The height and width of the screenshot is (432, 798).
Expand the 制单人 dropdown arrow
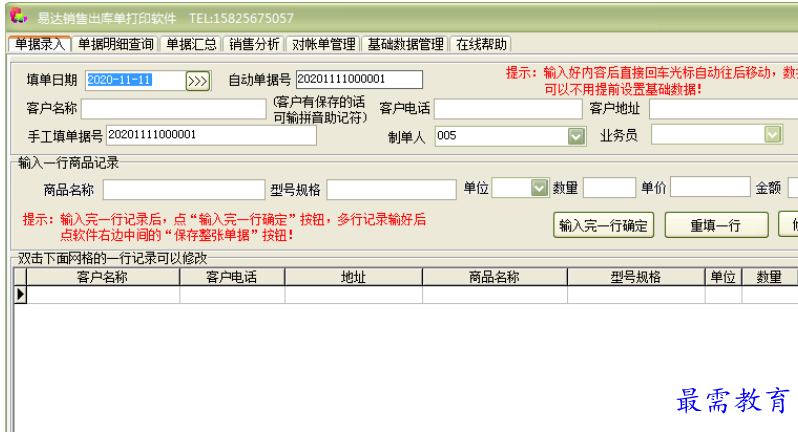click(x=576, y=136)
